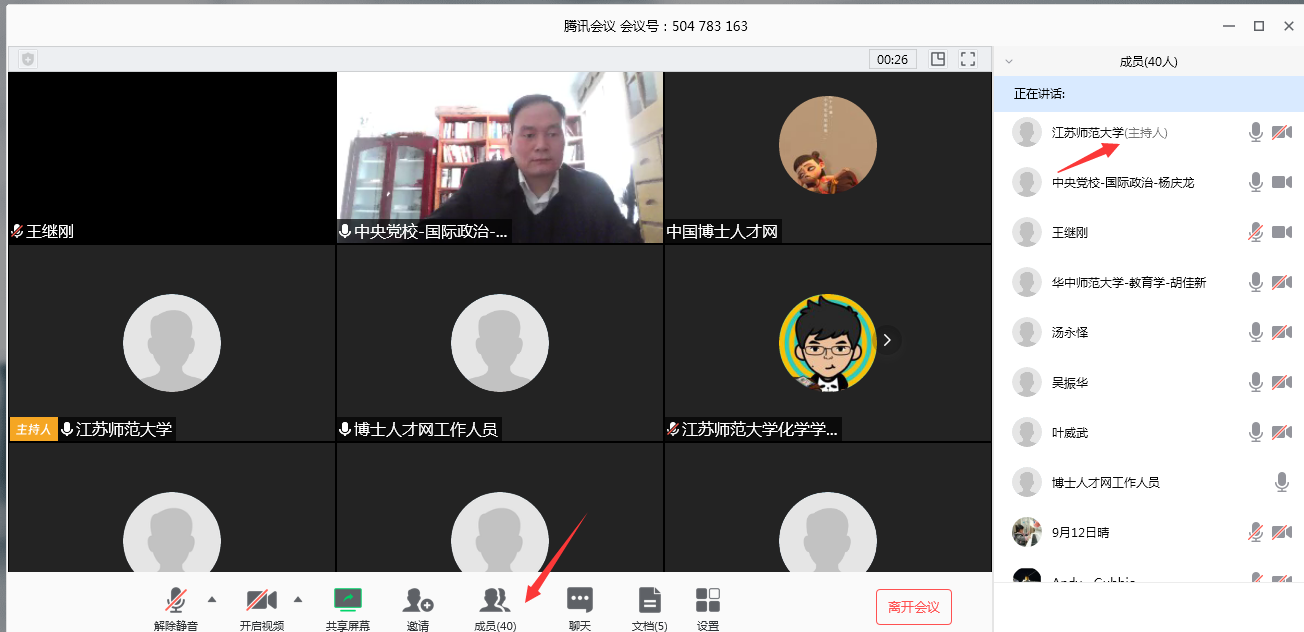Select member 汤永怪 in the list
The height and width of the screenshot is (632, 1304).
[x=1148, y=332]
